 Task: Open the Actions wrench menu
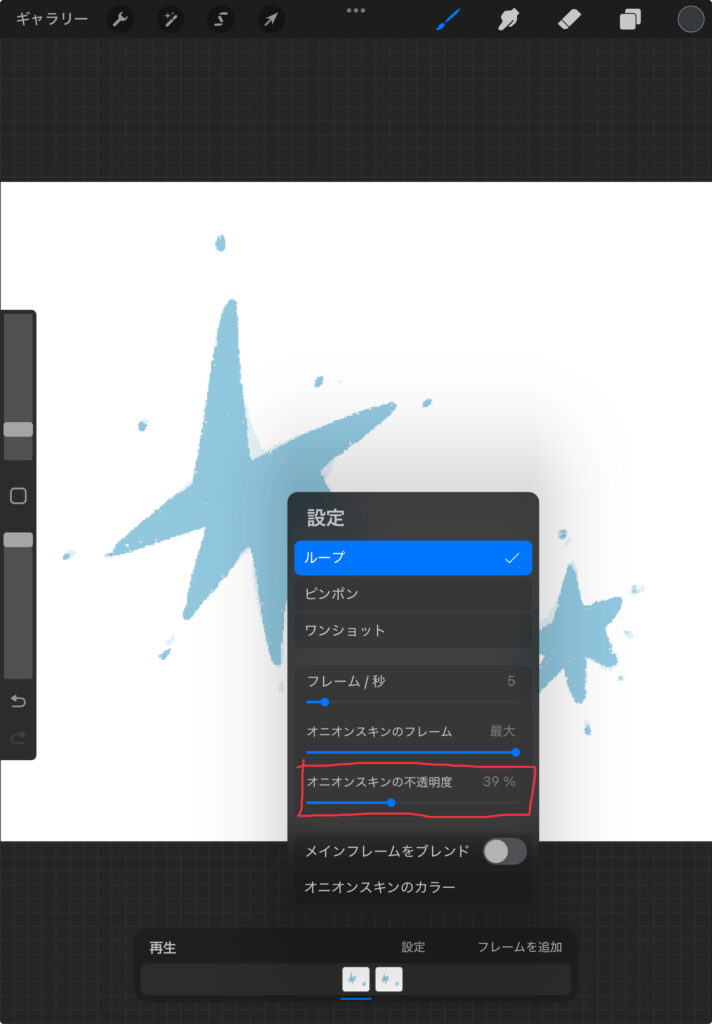tap(120, 19)
